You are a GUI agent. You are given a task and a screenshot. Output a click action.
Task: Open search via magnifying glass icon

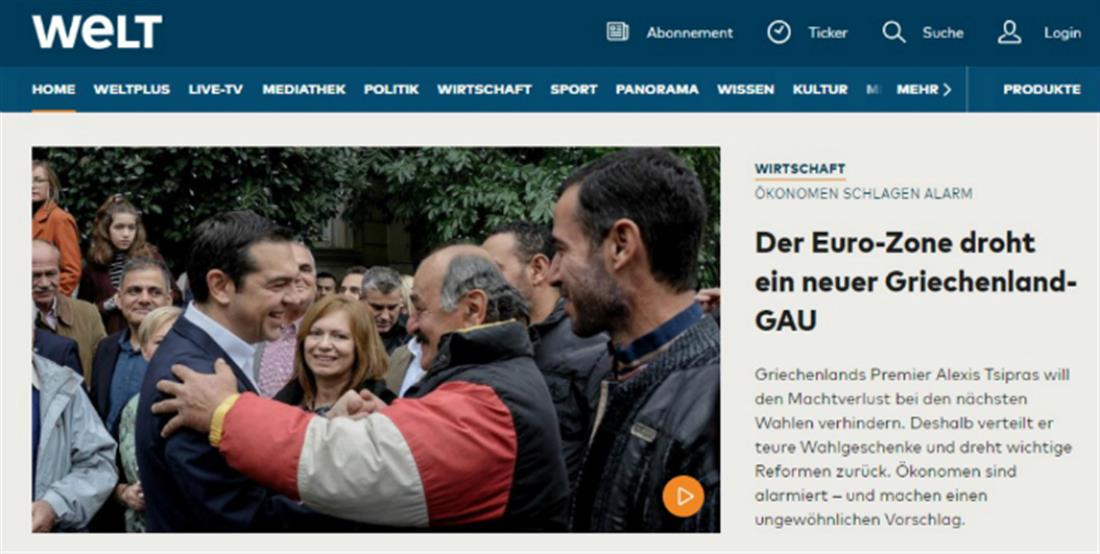(x=893, y=32)
